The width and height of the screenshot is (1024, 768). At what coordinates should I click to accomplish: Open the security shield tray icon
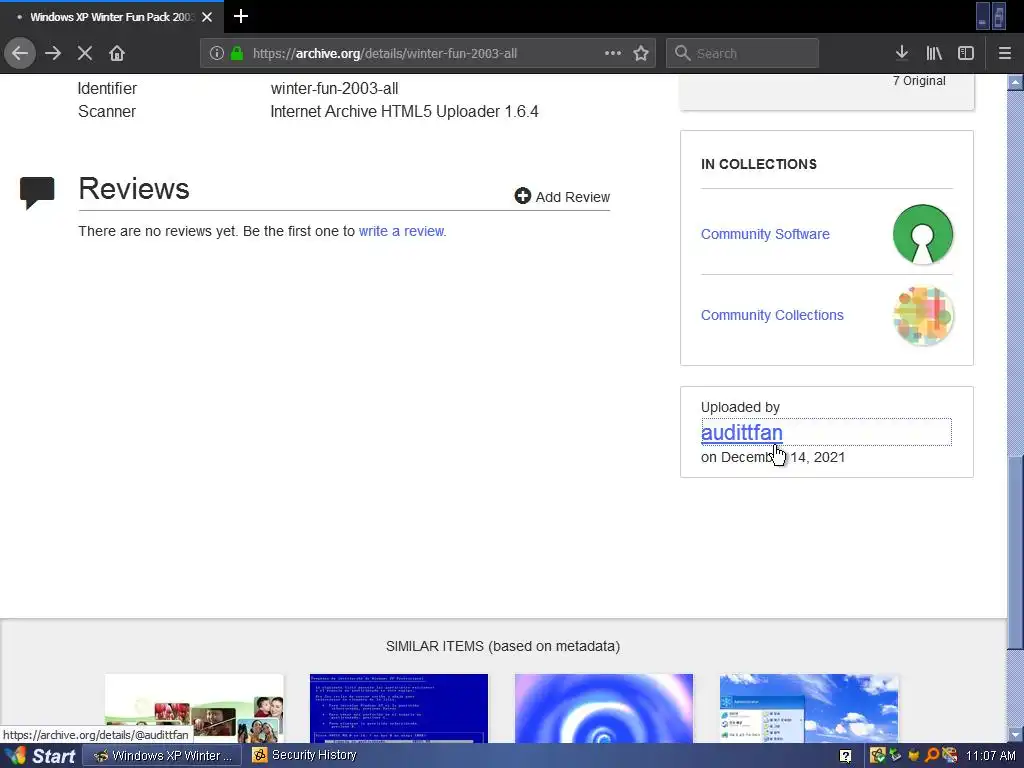click(x=878, y=756)
